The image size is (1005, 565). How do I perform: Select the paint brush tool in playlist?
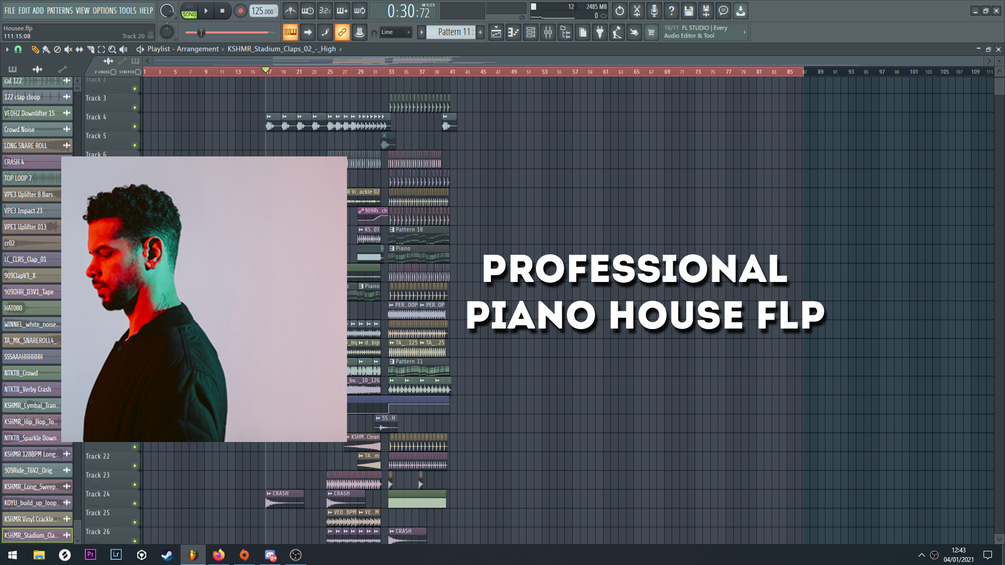tap(46, 49)
